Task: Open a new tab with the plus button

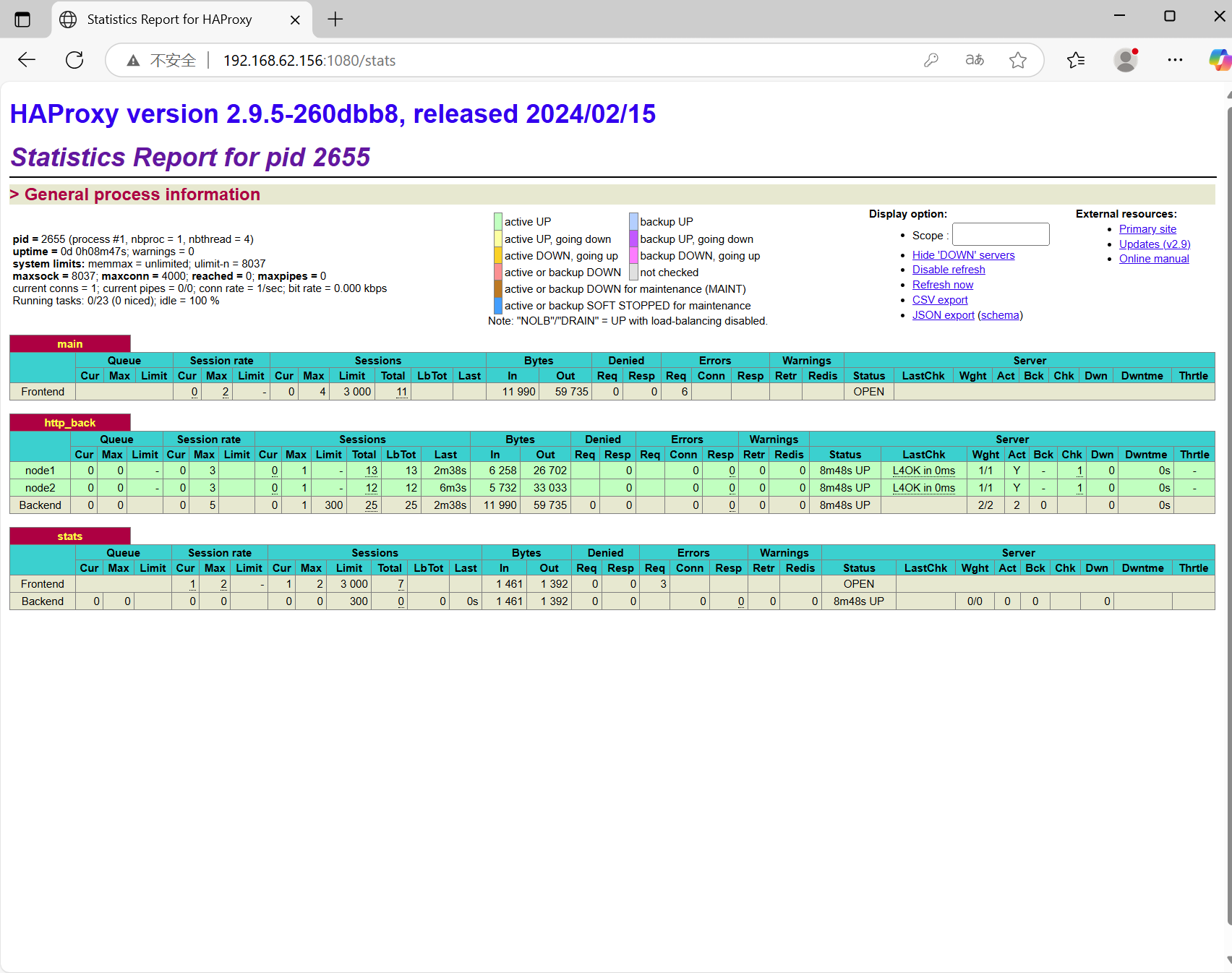Action: [x=335, y=20]
